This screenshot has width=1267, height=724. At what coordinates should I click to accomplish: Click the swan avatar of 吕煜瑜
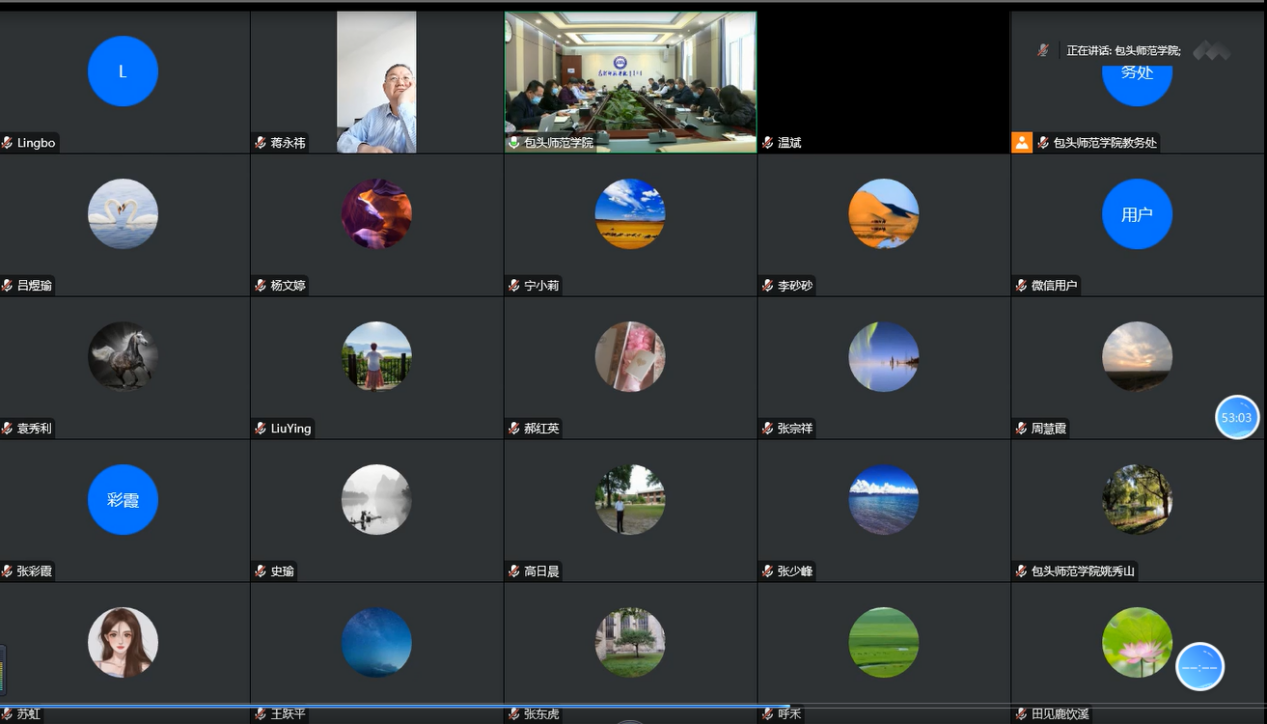click(x=123, y=214)
